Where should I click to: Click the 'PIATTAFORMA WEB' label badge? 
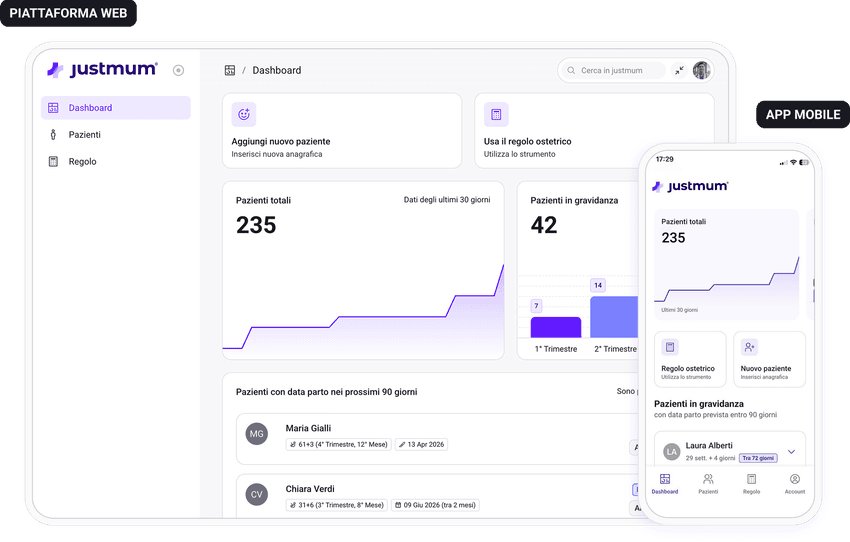68,13
